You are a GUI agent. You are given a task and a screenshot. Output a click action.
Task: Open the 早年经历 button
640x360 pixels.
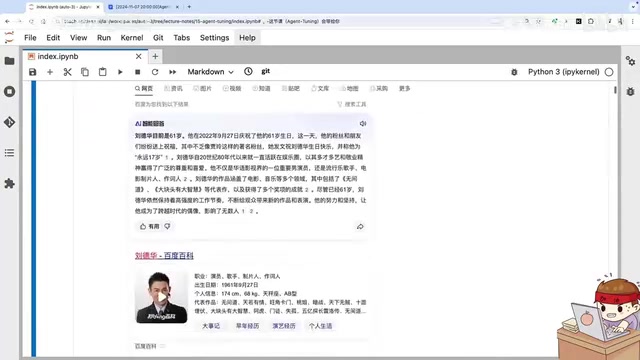[247, 326]
